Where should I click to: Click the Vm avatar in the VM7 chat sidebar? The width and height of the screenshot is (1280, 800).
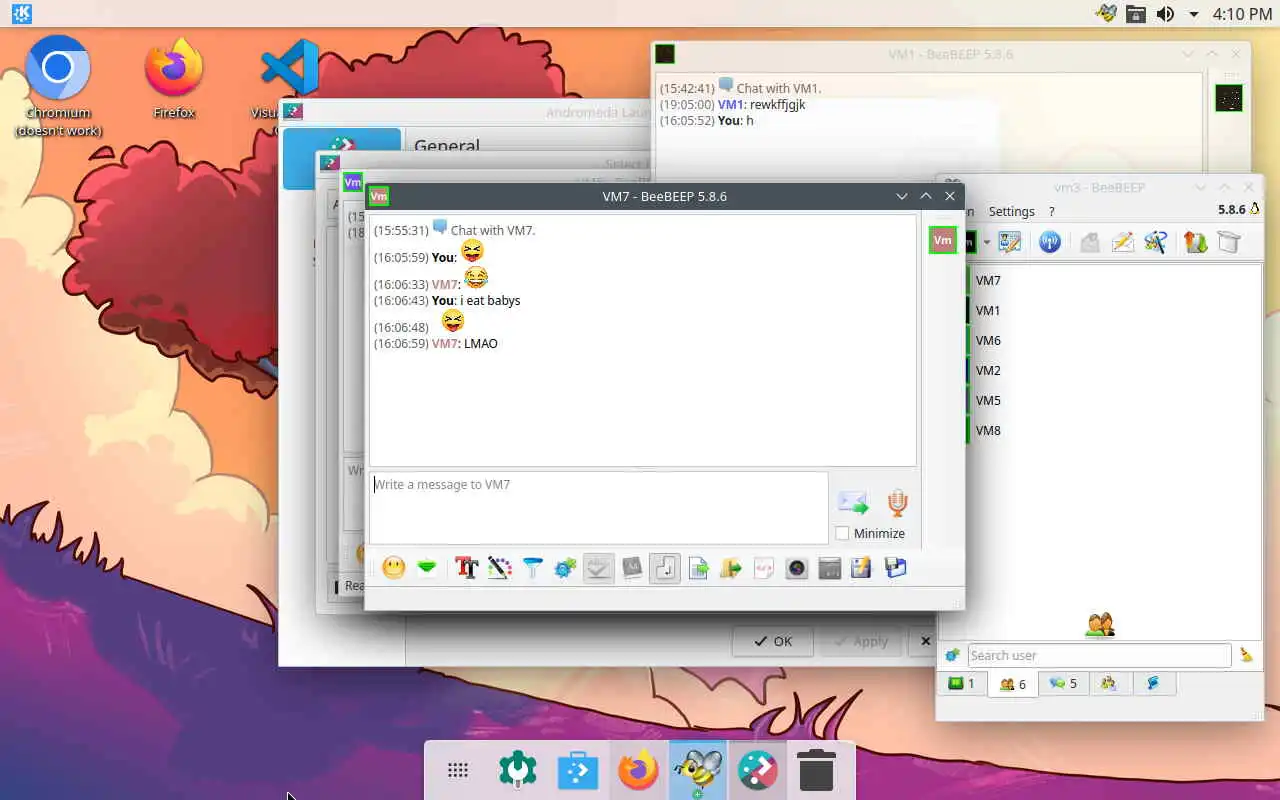942,240
